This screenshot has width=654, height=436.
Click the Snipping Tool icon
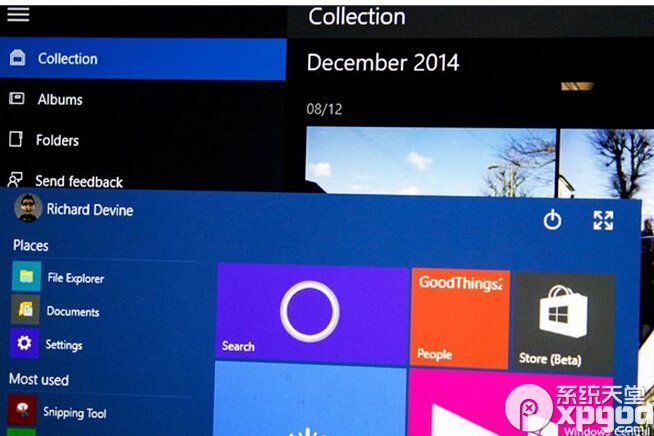point(22,410)
